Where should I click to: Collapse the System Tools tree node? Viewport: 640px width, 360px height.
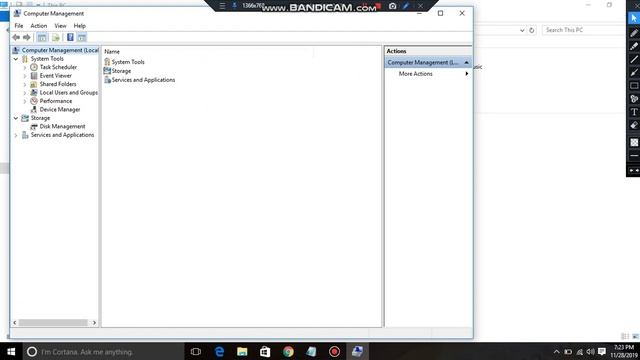[x=16, y=59]
